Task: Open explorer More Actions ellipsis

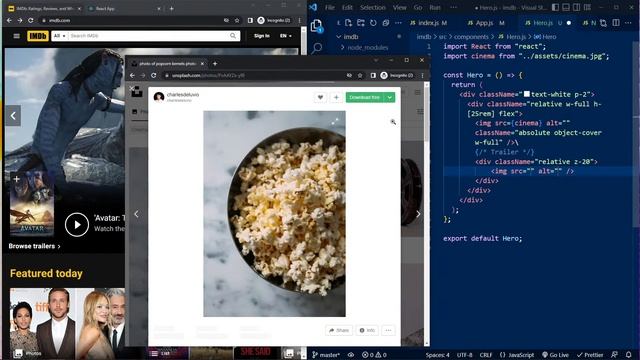Action: (398, 23)
